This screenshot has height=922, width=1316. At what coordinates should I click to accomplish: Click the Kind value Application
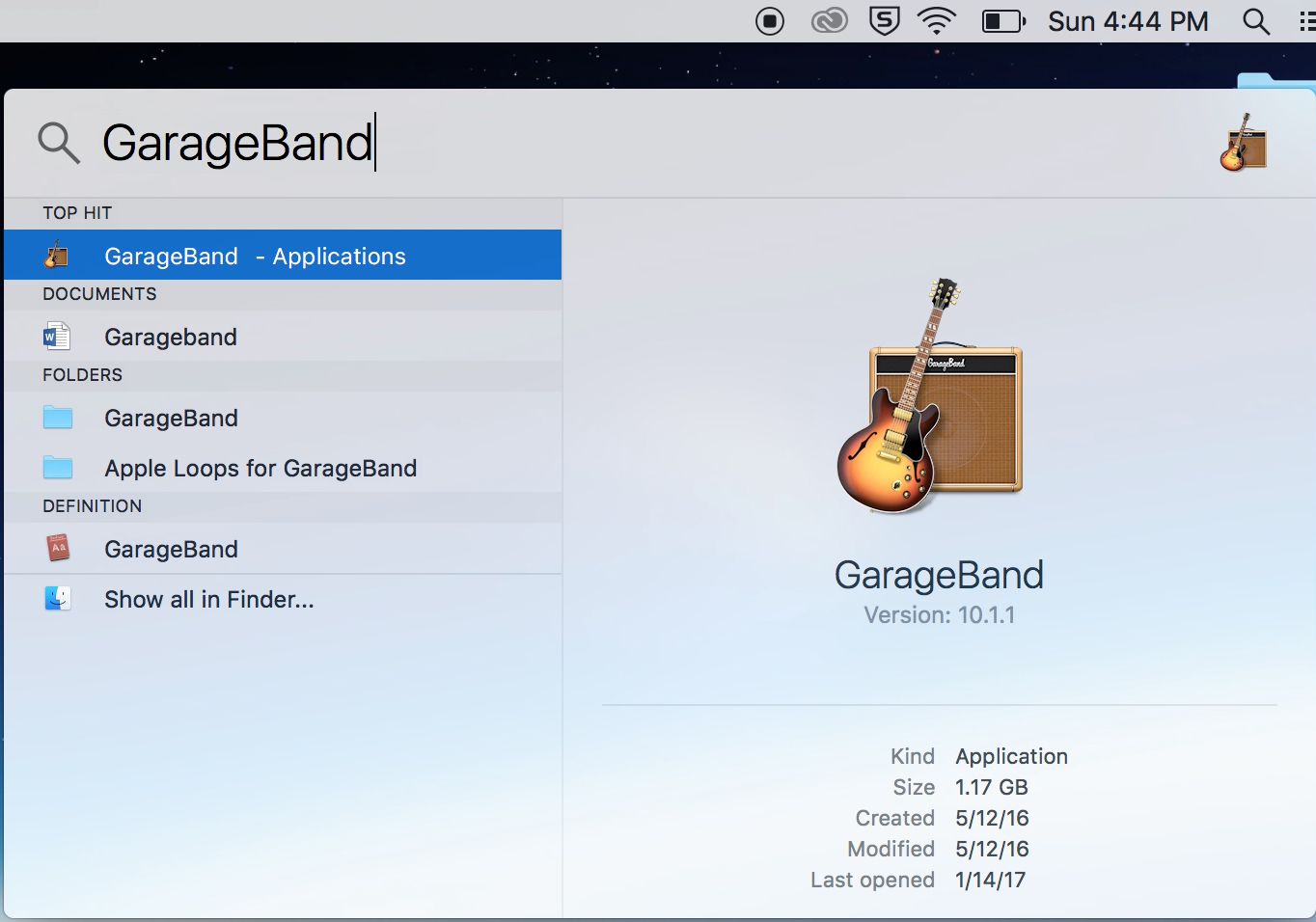[1011, 756]
